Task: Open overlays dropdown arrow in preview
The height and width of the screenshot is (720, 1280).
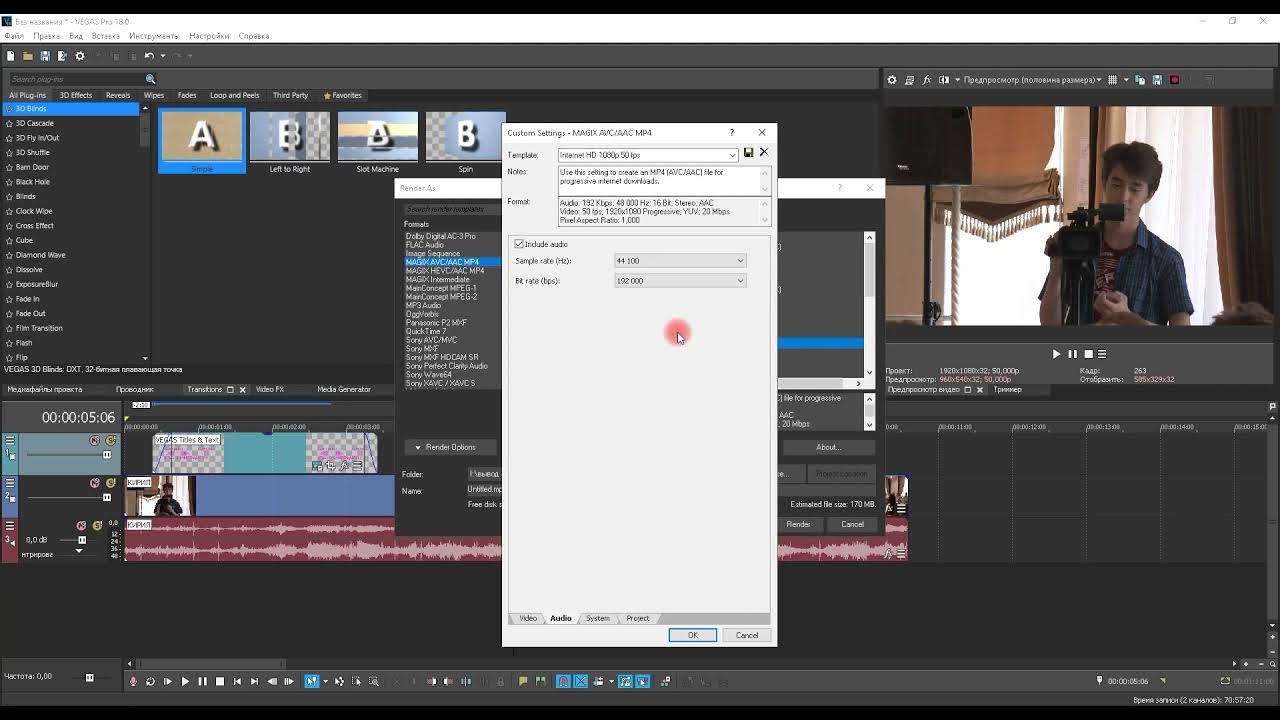Action: [x=1125, y=80]
